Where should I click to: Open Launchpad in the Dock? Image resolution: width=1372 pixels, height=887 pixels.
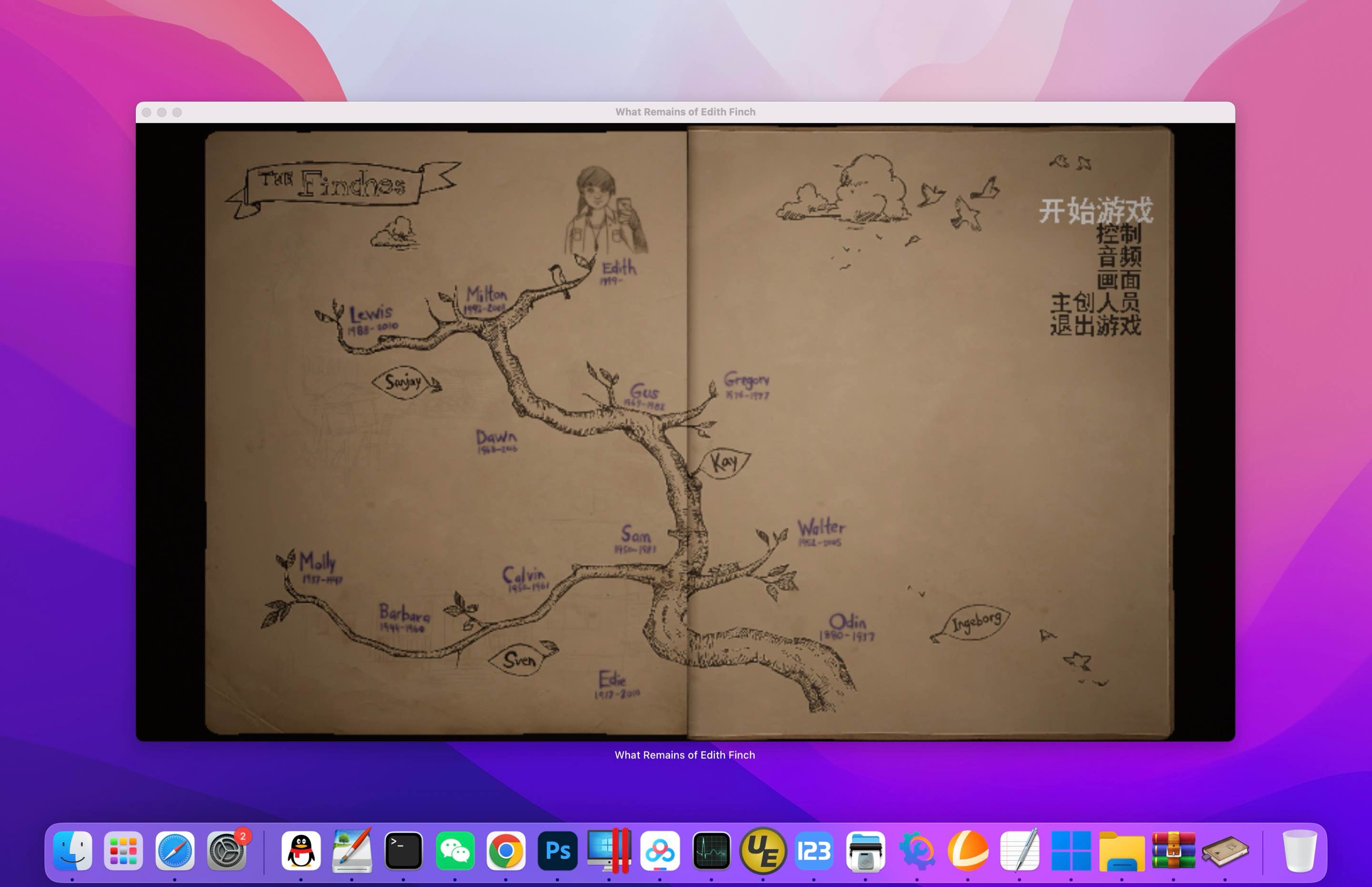click(x=123, y=850)
